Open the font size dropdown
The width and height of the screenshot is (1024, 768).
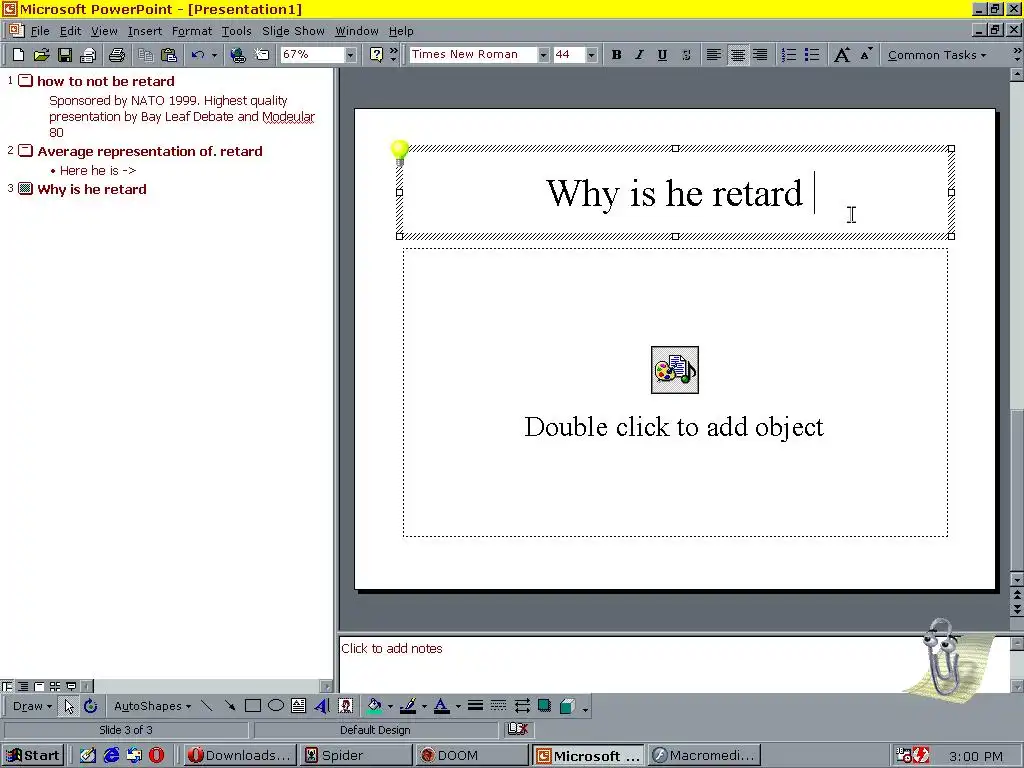[x=592, y=55]
